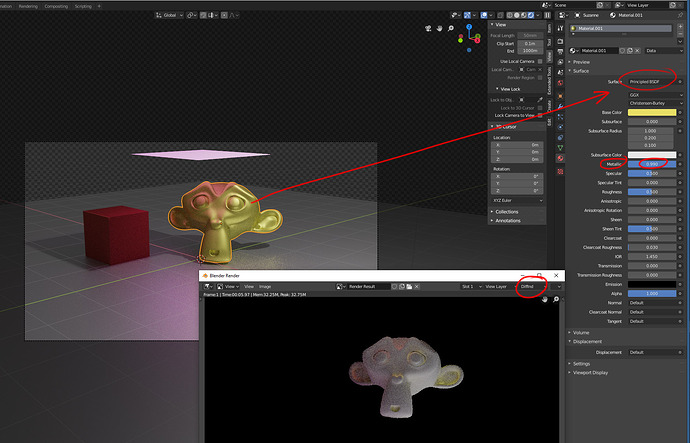Add a material slot with plus button
Screen dimensions: 690x443
680,27
